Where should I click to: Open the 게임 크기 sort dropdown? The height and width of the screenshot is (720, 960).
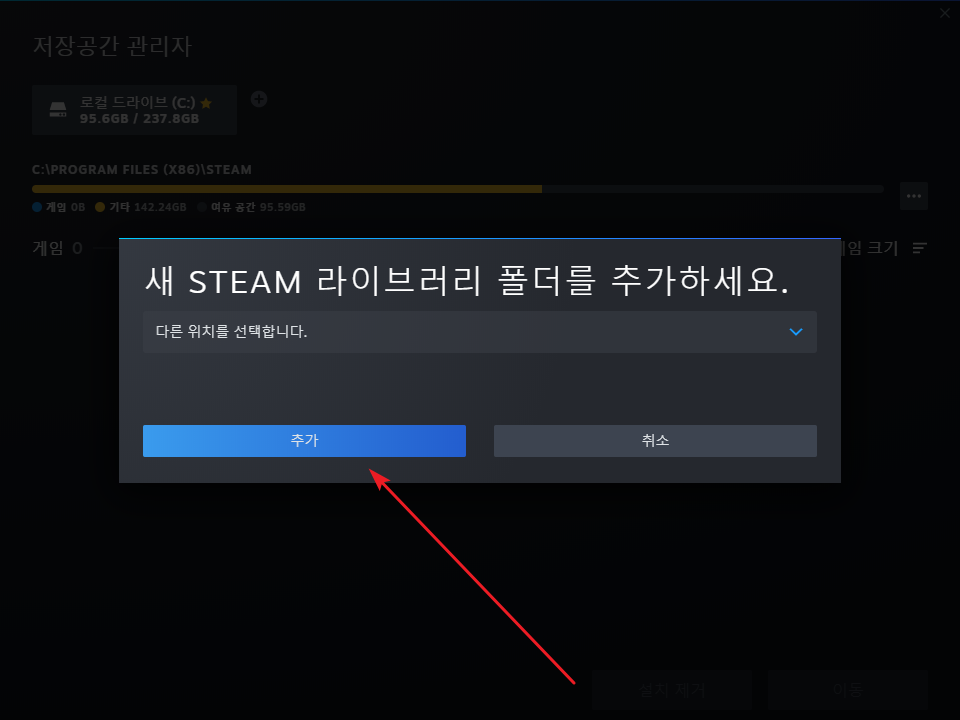tap(869, 248)
